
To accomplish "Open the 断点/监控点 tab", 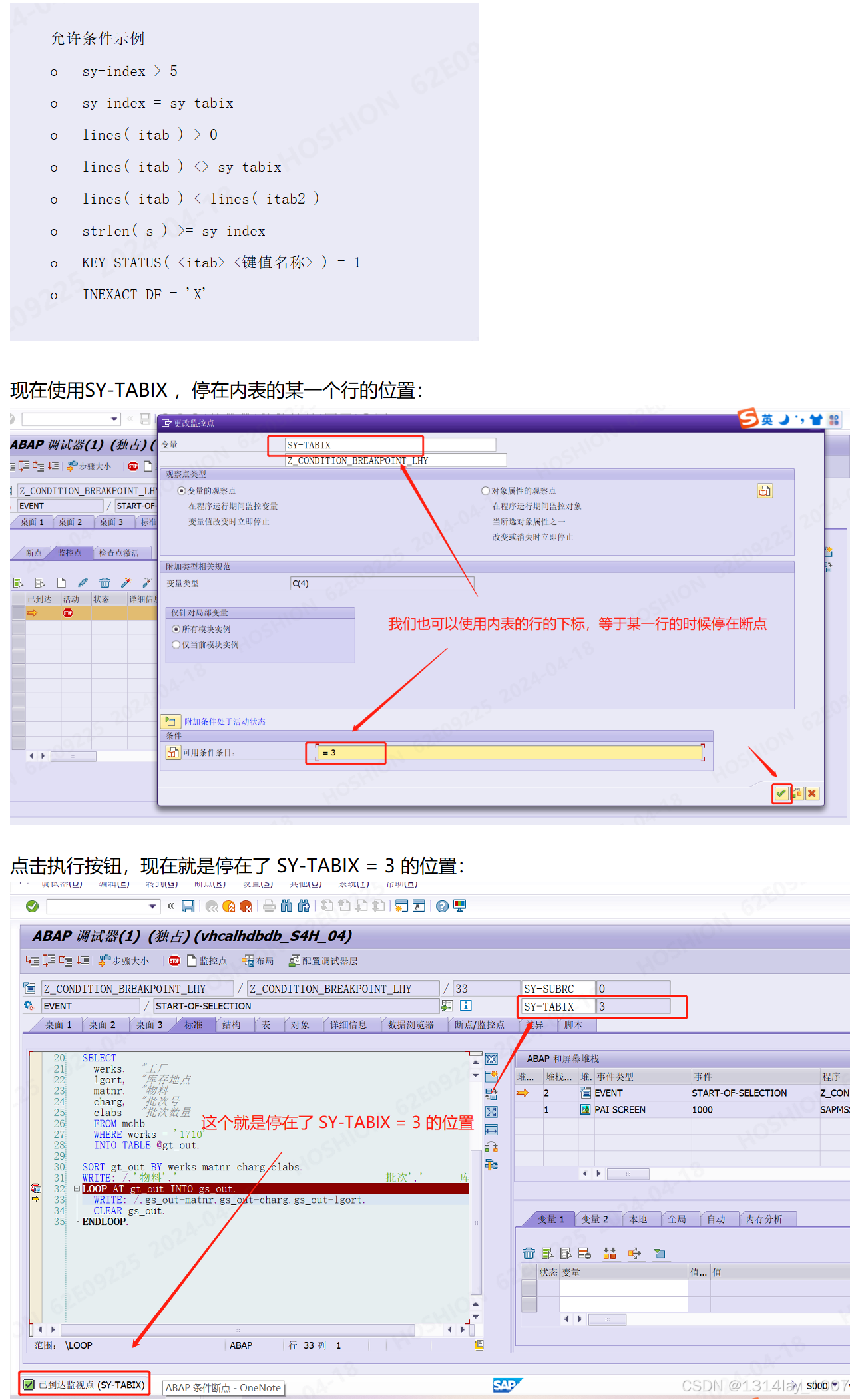I will (479, 1025).
